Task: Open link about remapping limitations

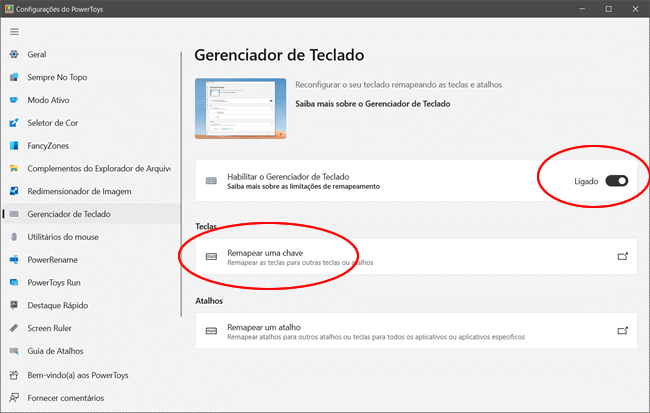Action: point(298,187)
